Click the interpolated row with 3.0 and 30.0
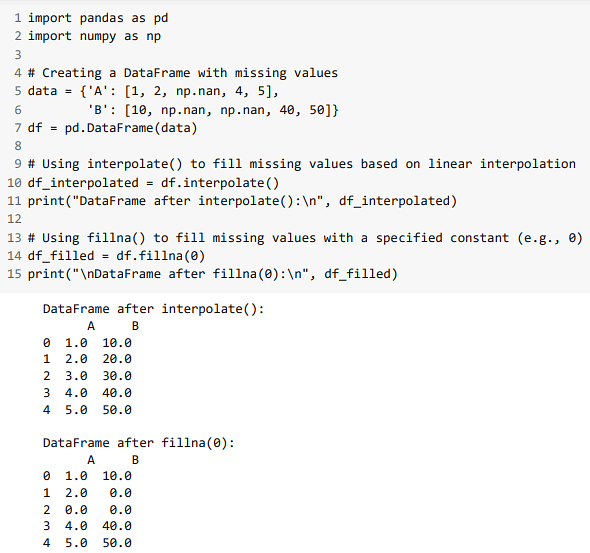 87,376
